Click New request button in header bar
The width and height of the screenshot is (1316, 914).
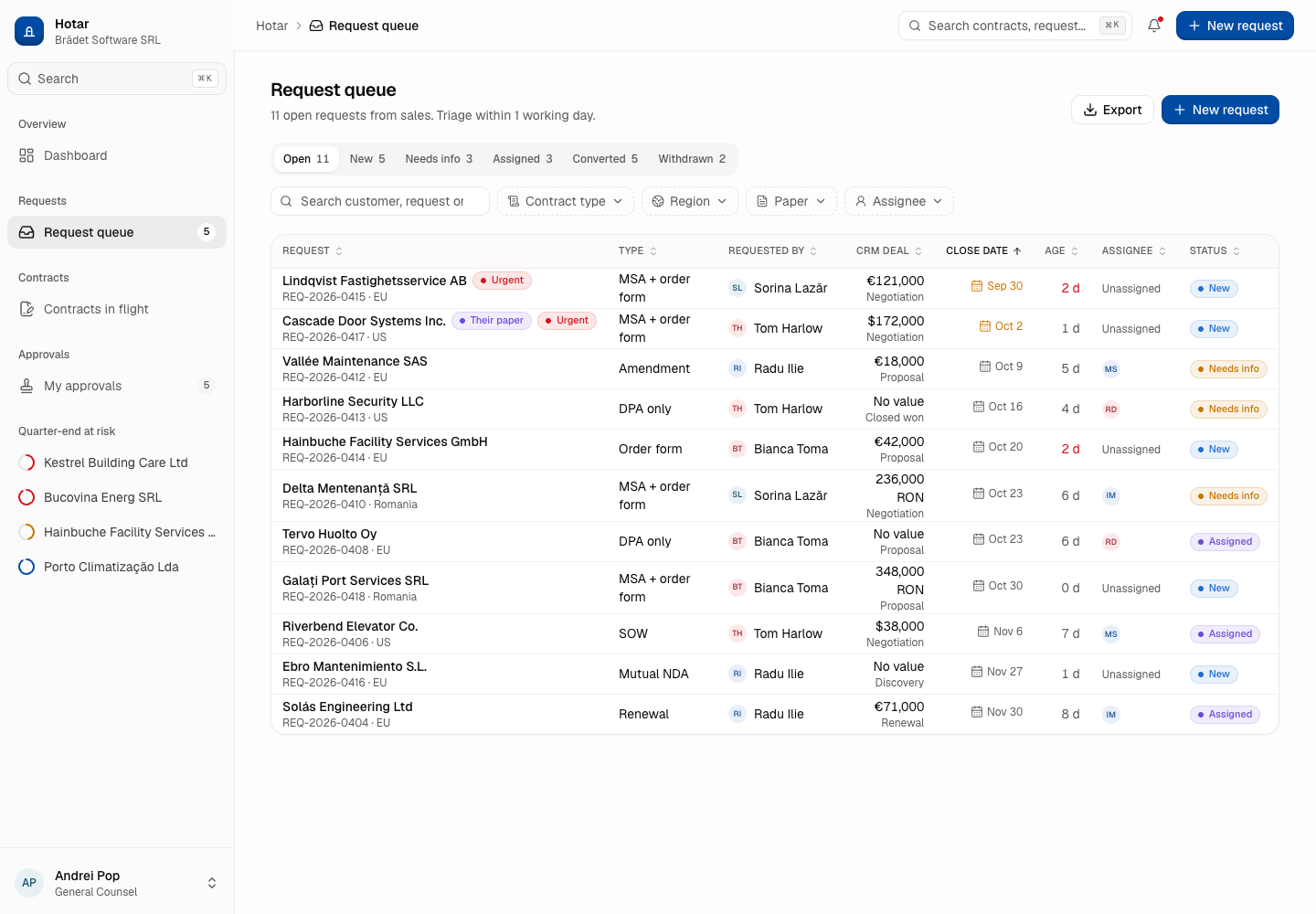[1235, 26]
